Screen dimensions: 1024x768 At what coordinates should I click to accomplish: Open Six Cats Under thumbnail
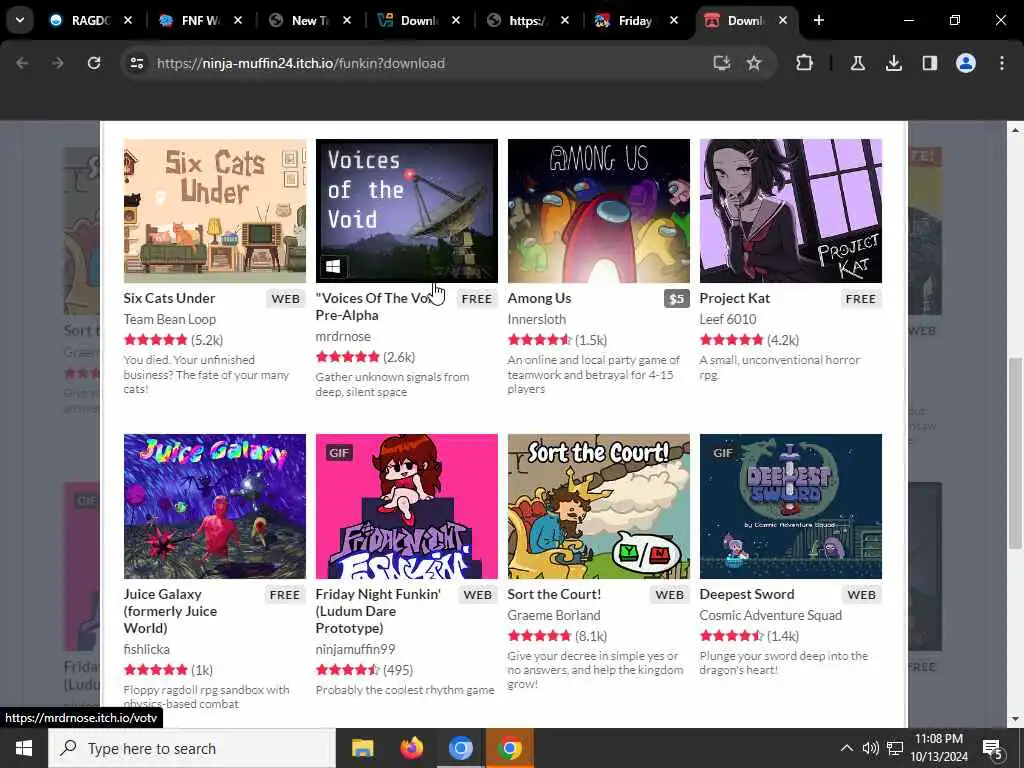coord(214,210)
